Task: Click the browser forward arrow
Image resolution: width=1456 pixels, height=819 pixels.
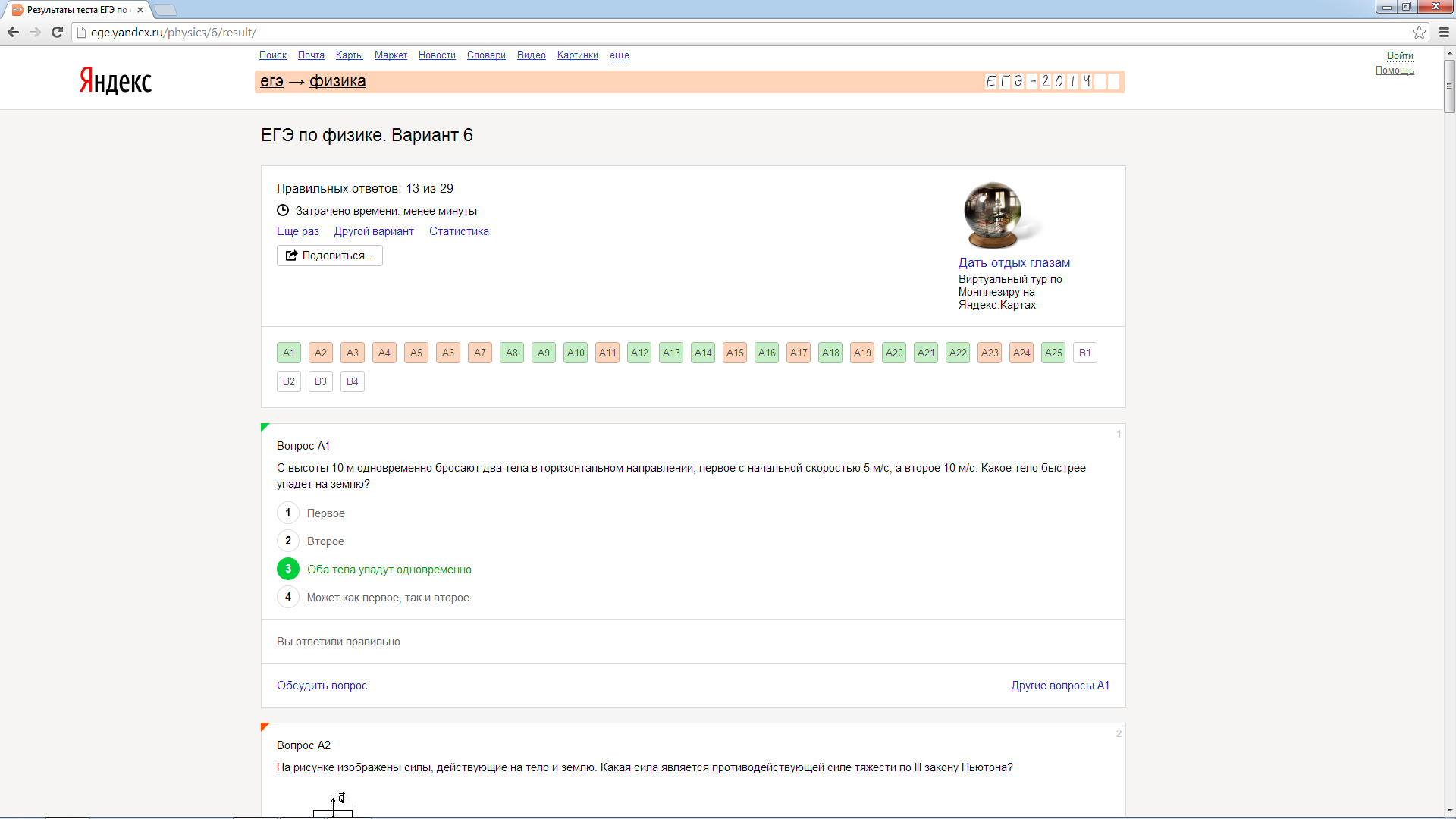Action: [x=35, y=33]
